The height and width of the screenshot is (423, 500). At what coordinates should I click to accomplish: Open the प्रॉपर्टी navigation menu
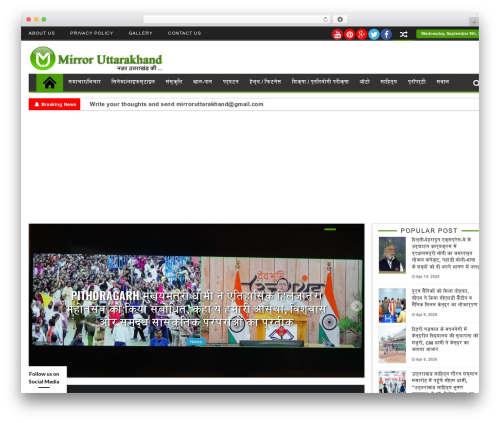pyautogui.click(x=417, y=82)
